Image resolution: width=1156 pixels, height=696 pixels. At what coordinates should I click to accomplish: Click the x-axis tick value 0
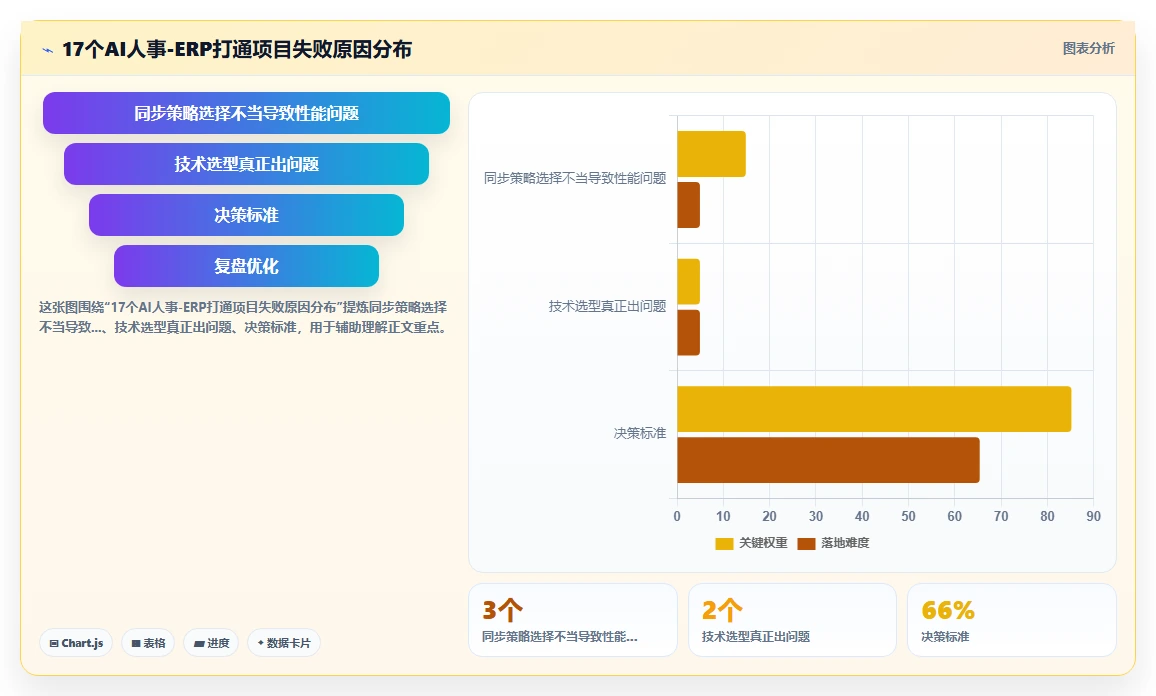pyautogui.click(x=677, y=516)
